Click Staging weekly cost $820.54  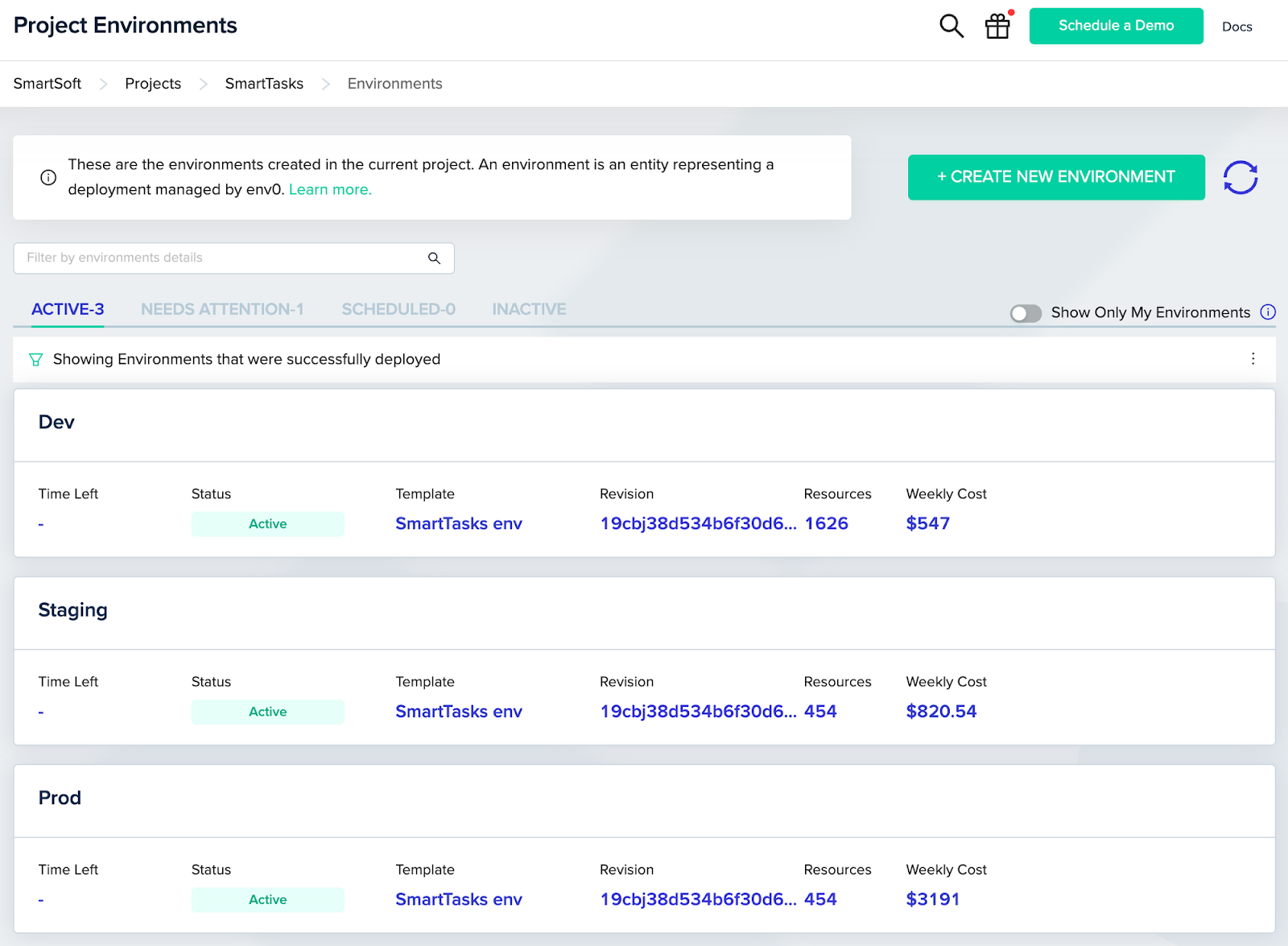941,712
